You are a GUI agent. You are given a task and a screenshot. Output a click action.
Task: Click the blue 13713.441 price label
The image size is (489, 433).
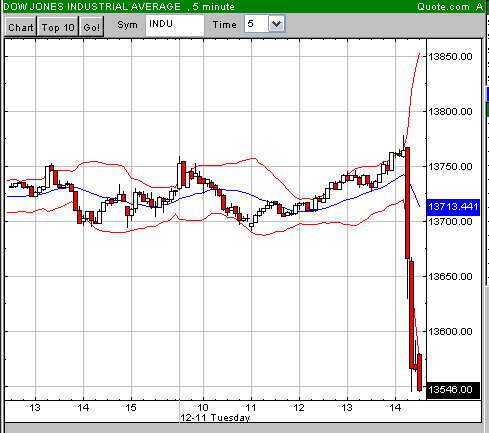click(x=453, y=207)
